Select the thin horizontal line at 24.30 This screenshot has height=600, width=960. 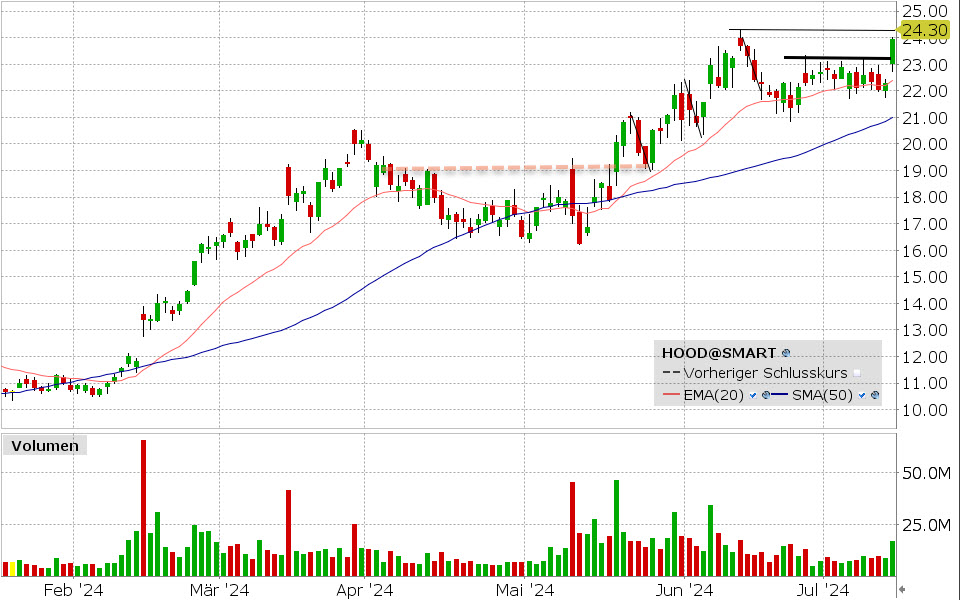click(x=812, y=29)
